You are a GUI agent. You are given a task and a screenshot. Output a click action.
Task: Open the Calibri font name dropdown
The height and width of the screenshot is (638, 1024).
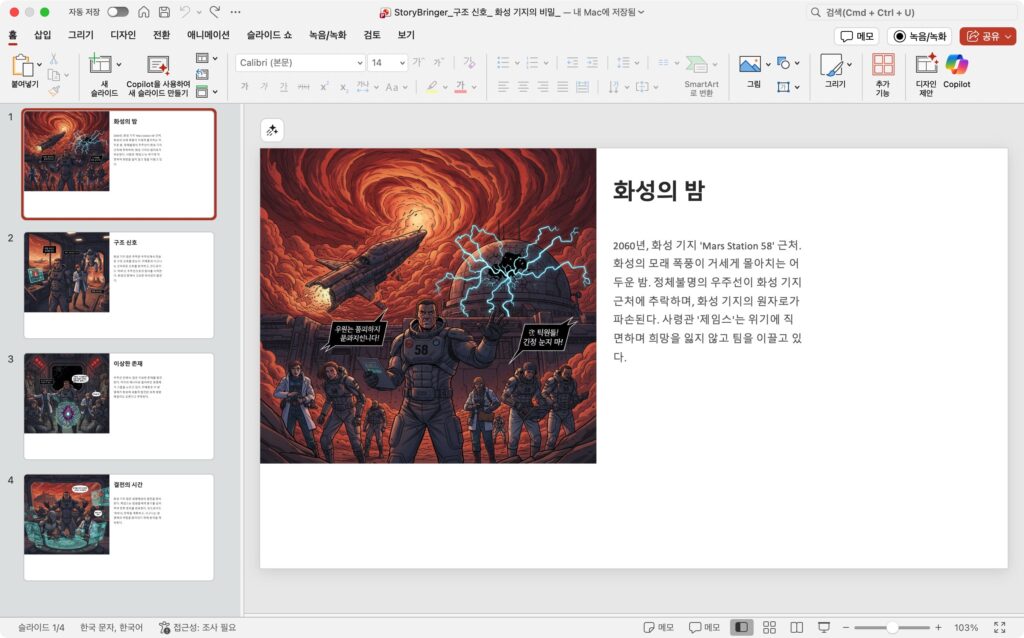[359, 62]
